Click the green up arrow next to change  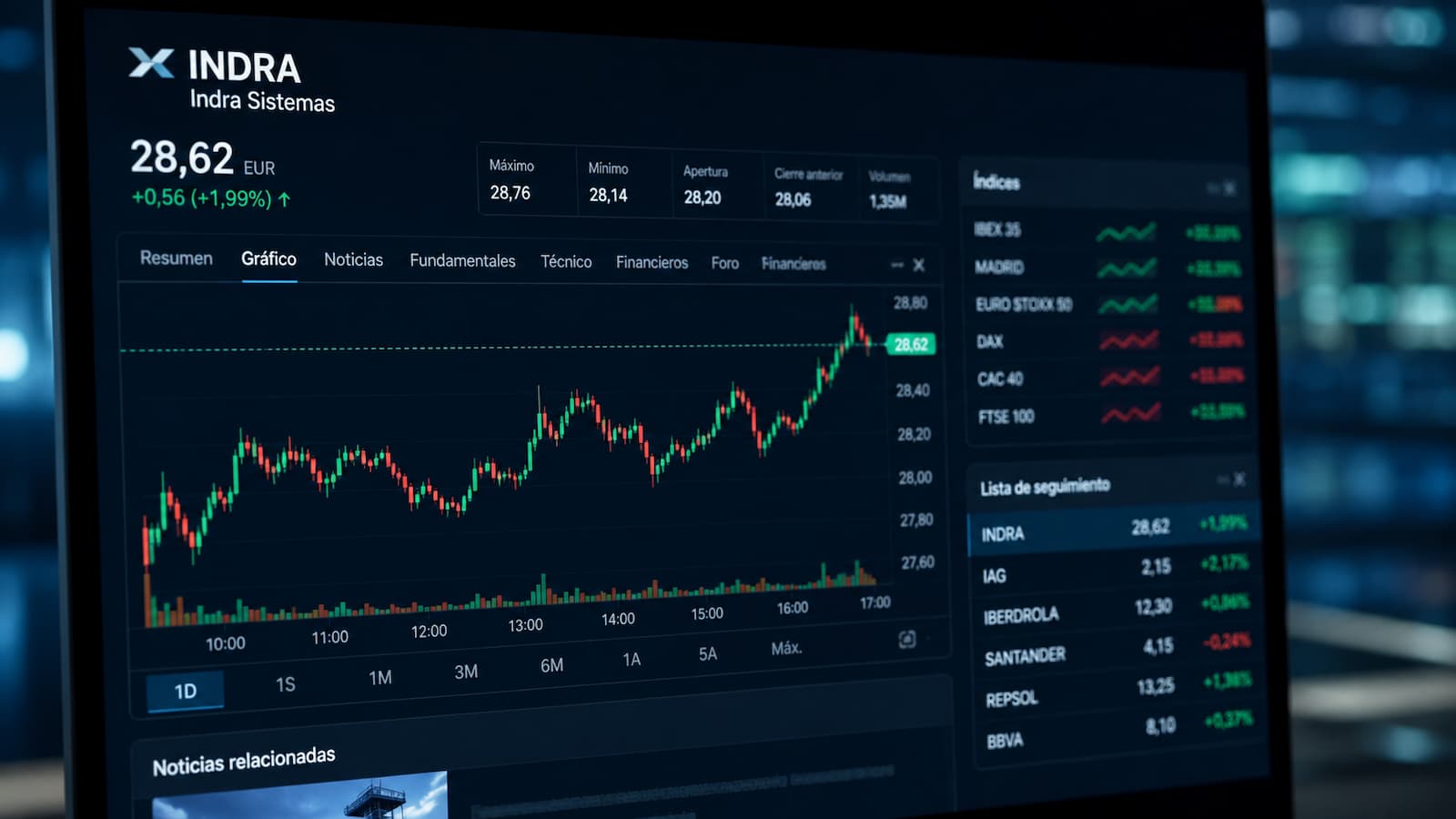(284, 199)
